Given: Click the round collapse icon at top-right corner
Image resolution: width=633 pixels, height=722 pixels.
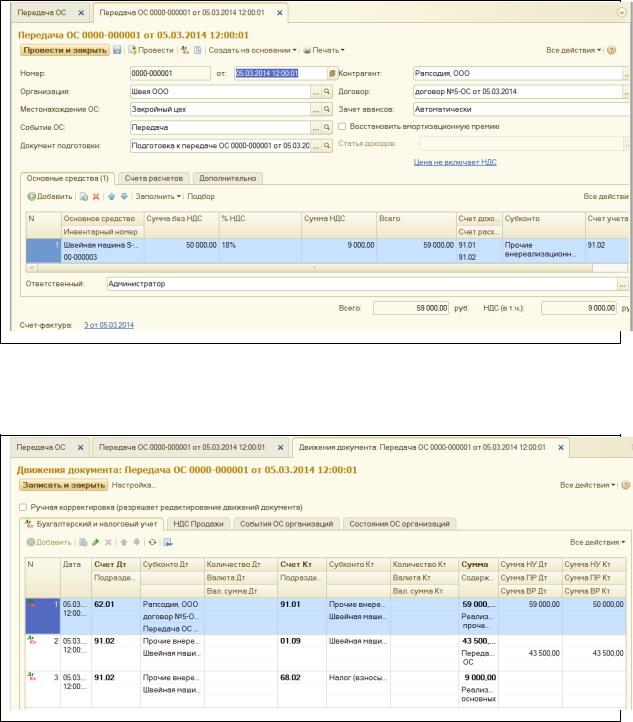Looking at the screenshot, I should (621, 12).
